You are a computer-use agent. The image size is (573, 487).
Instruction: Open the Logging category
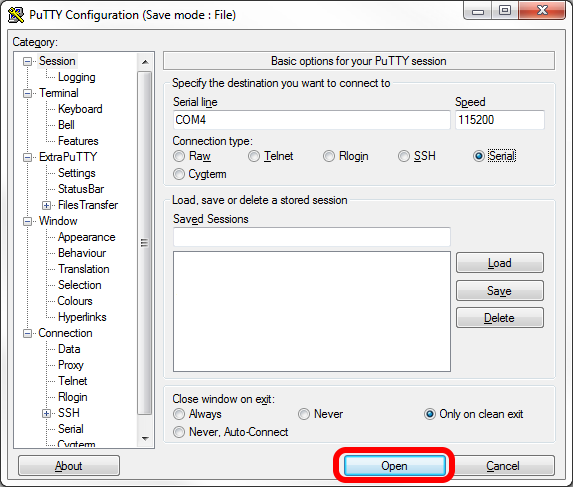77,77
